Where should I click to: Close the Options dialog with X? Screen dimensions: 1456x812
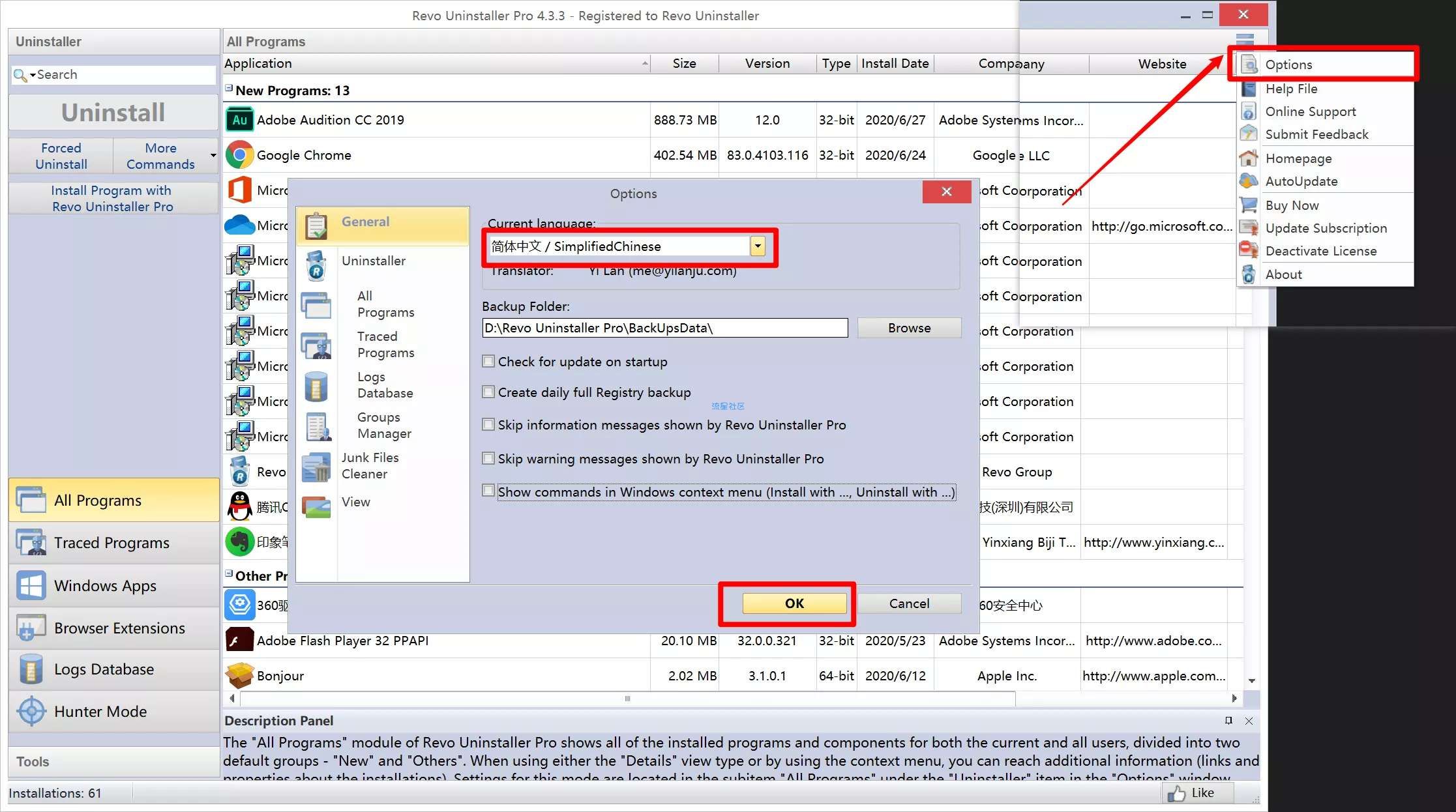(x=947, y=192)
